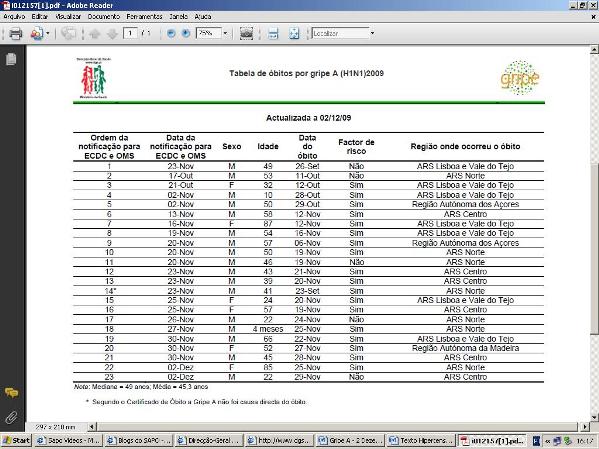Screen dimensions: 599x449
Task: Open the Visualizar menu
Action: [x=68, y=16]
